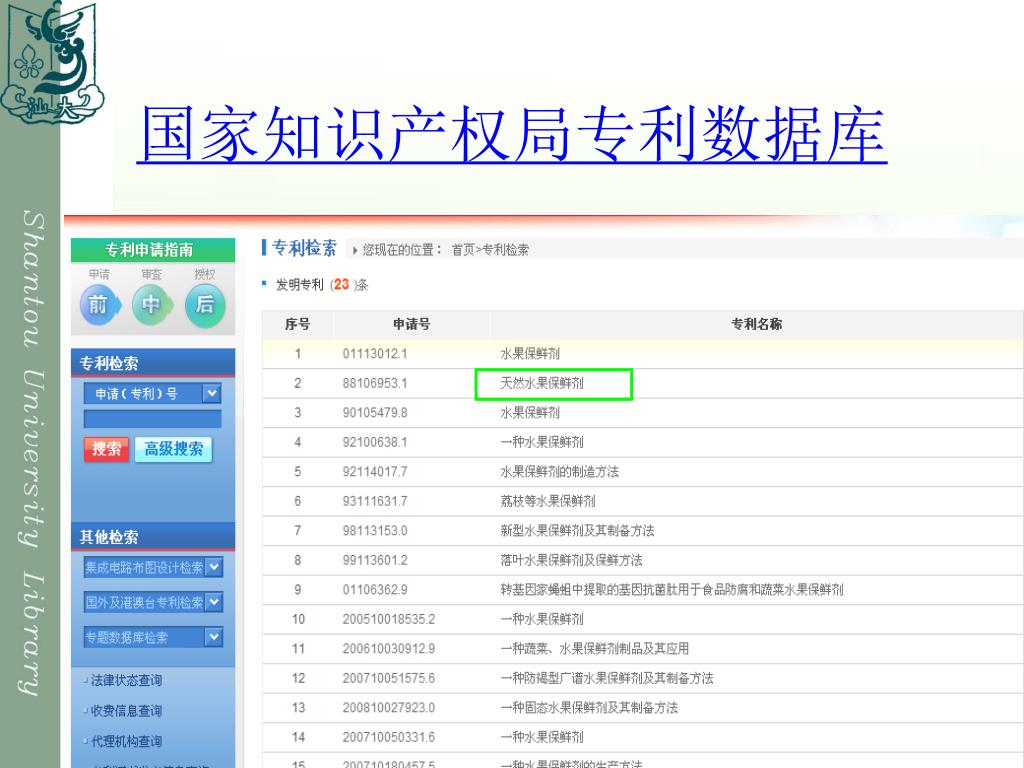Viewport: 1024px width, 768px height.
Task: Click application number 98113153.0
Action: coord(375,530)
